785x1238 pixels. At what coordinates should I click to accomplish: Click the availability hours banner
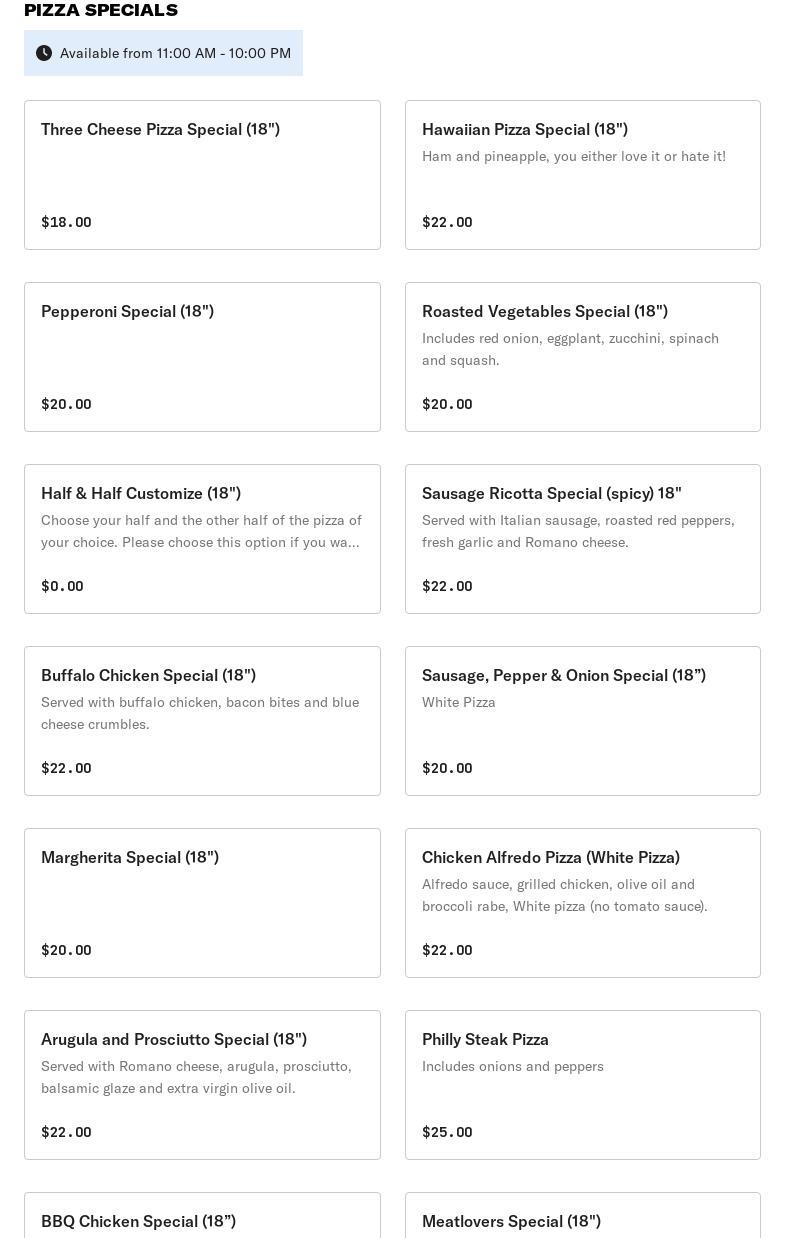(x=175, y=53)
